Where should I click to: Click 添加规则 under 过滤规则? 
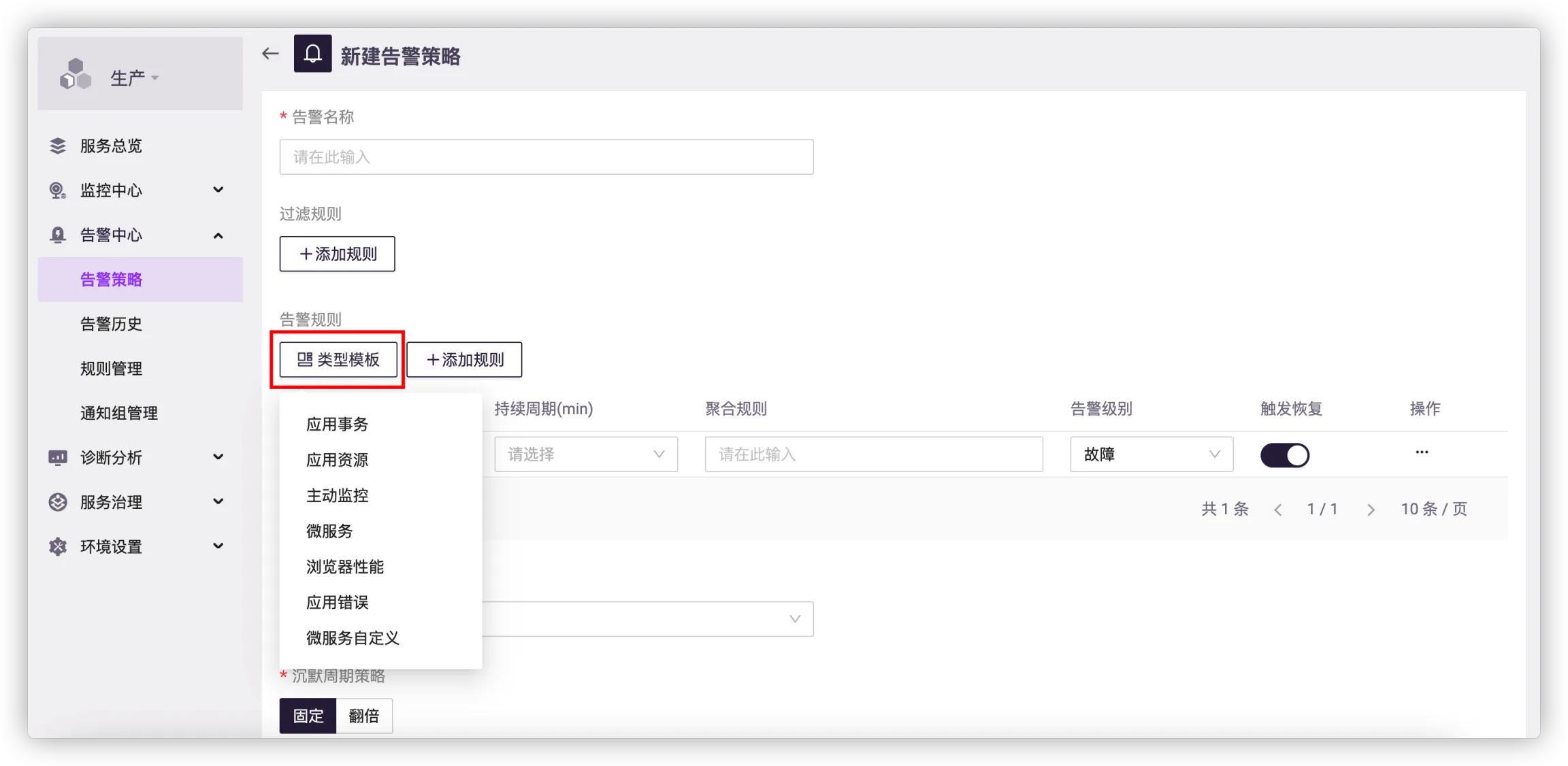337,254
